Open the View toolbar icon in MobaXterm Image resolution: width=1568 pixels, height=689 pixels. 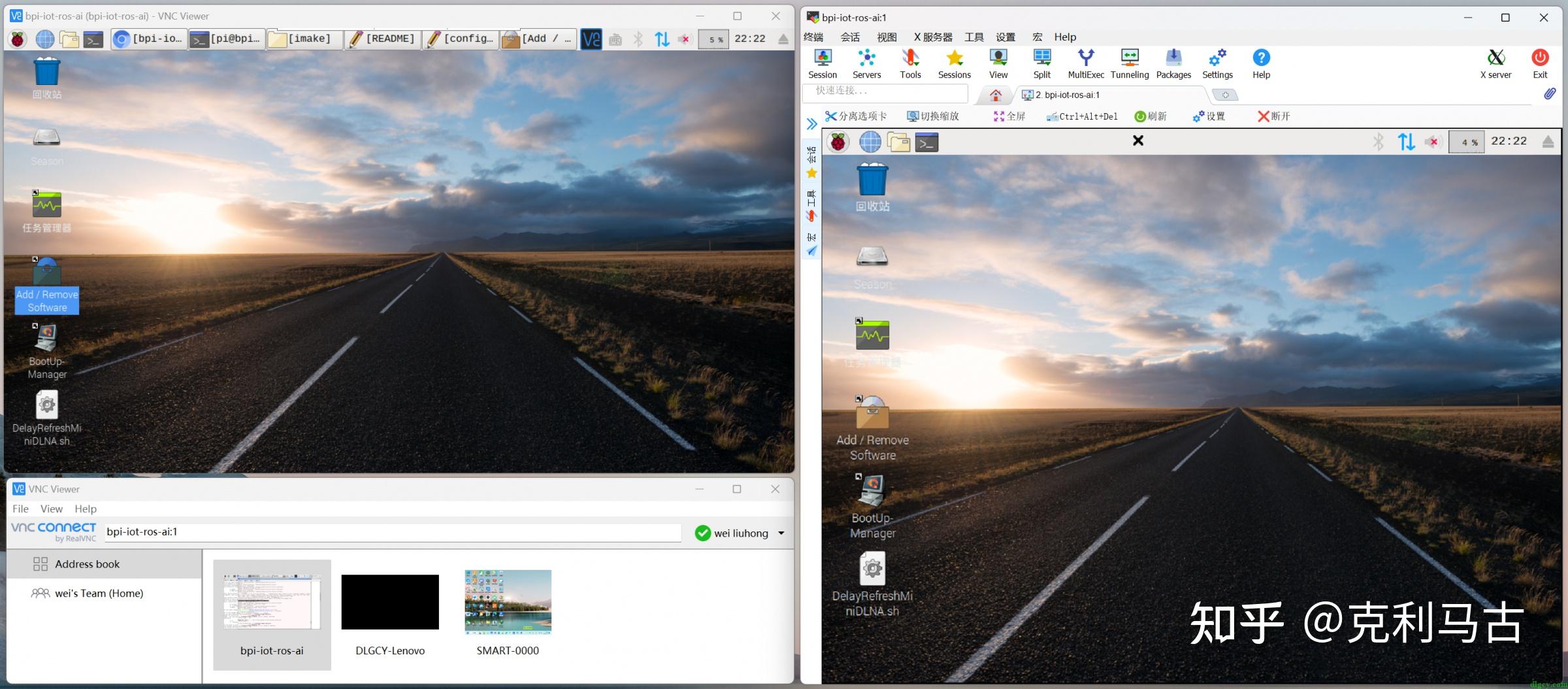pos(998,64)
